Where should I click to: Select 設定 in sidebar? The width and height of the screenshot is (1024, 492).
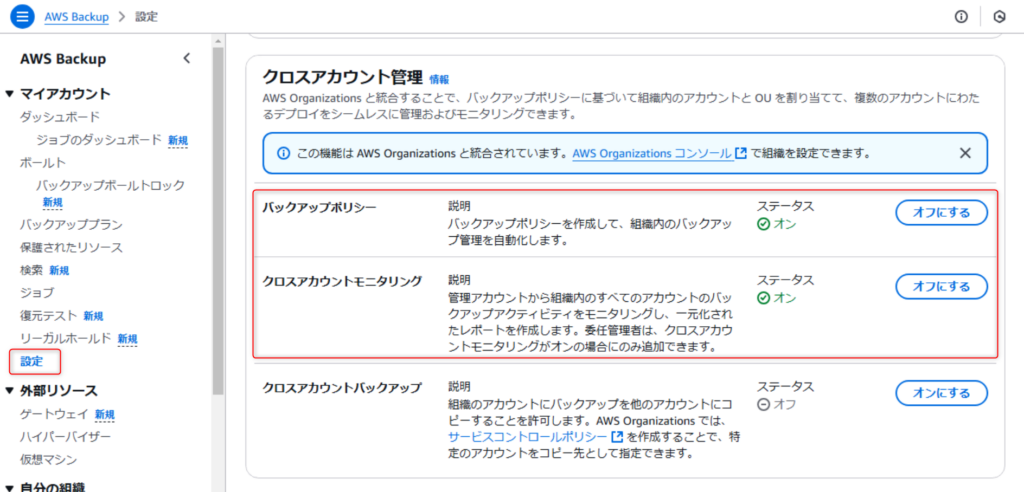click(x=31, y=361)
